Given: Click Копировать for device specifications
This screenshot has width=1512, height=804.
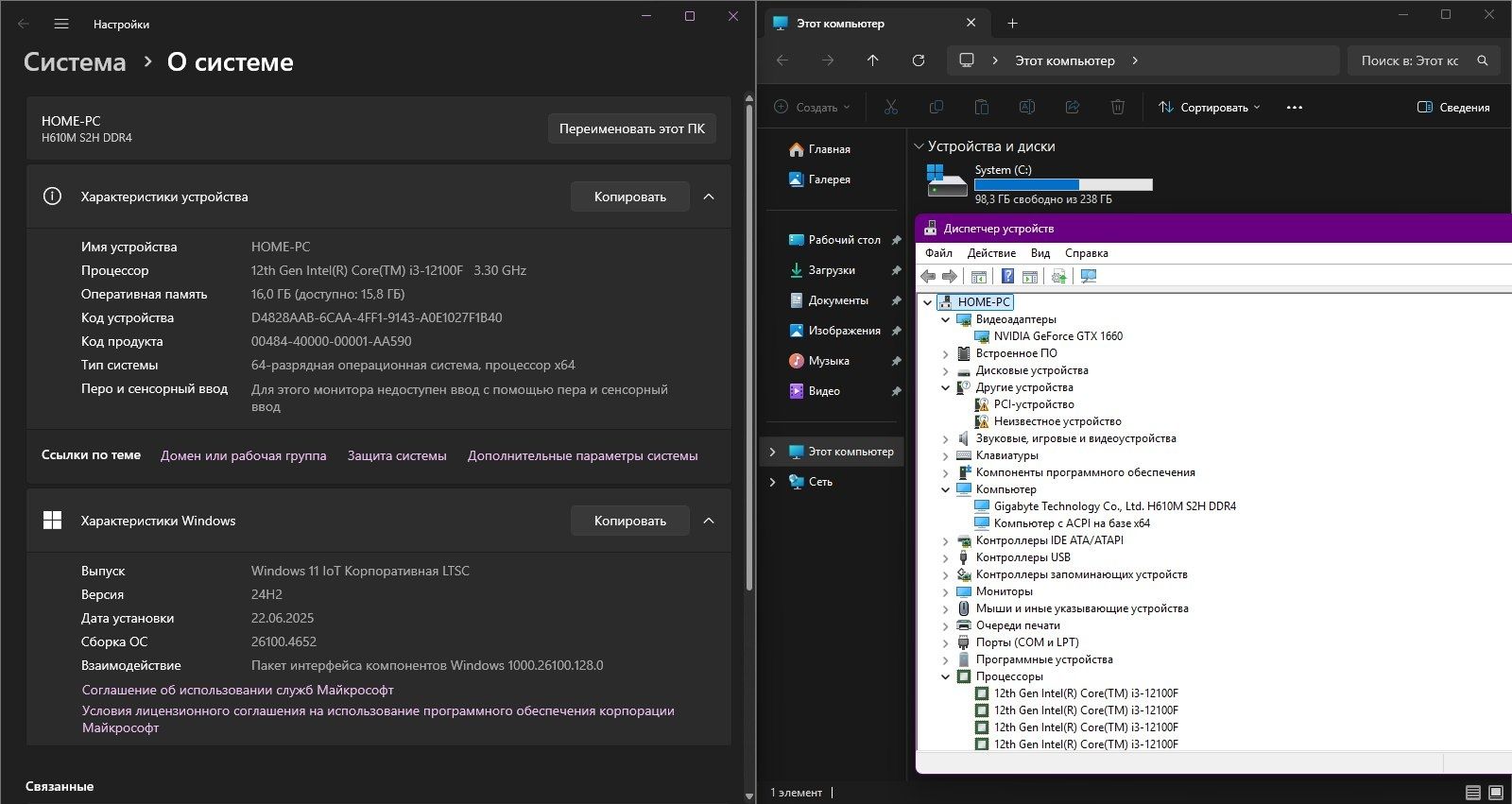Looking at the screenshot, I should point(630,197).
